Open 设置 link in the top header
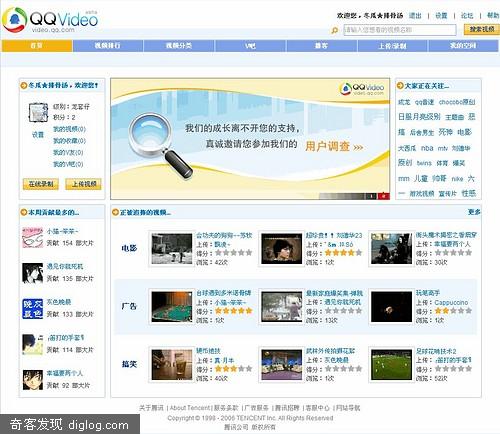The width and height of the screenshot is (500, 434). point(441,15)
